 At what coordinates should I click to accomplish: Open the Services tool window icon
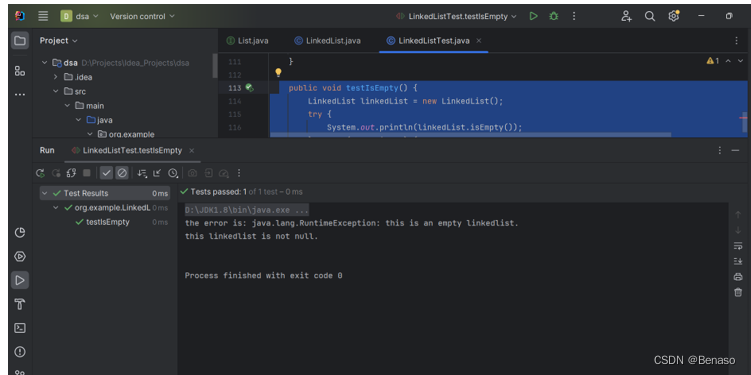pyautogui.click(x=20, y=256)
